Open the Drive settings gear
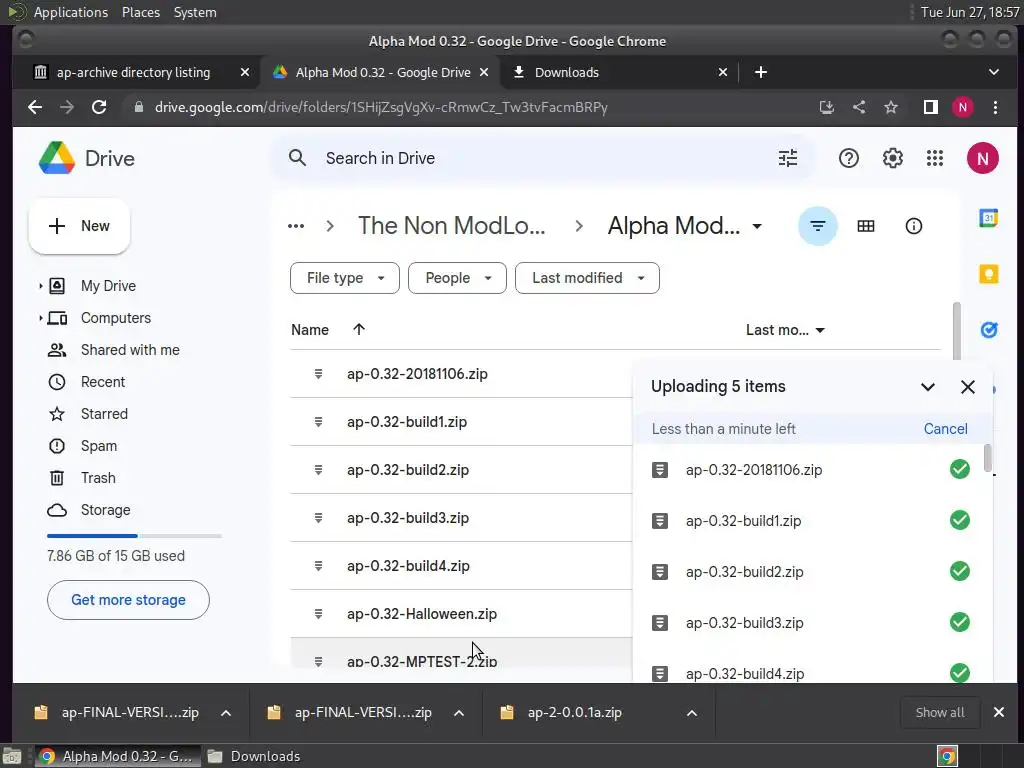The width and height of the screenshot is (1024, 768). (x=892, y=158)
